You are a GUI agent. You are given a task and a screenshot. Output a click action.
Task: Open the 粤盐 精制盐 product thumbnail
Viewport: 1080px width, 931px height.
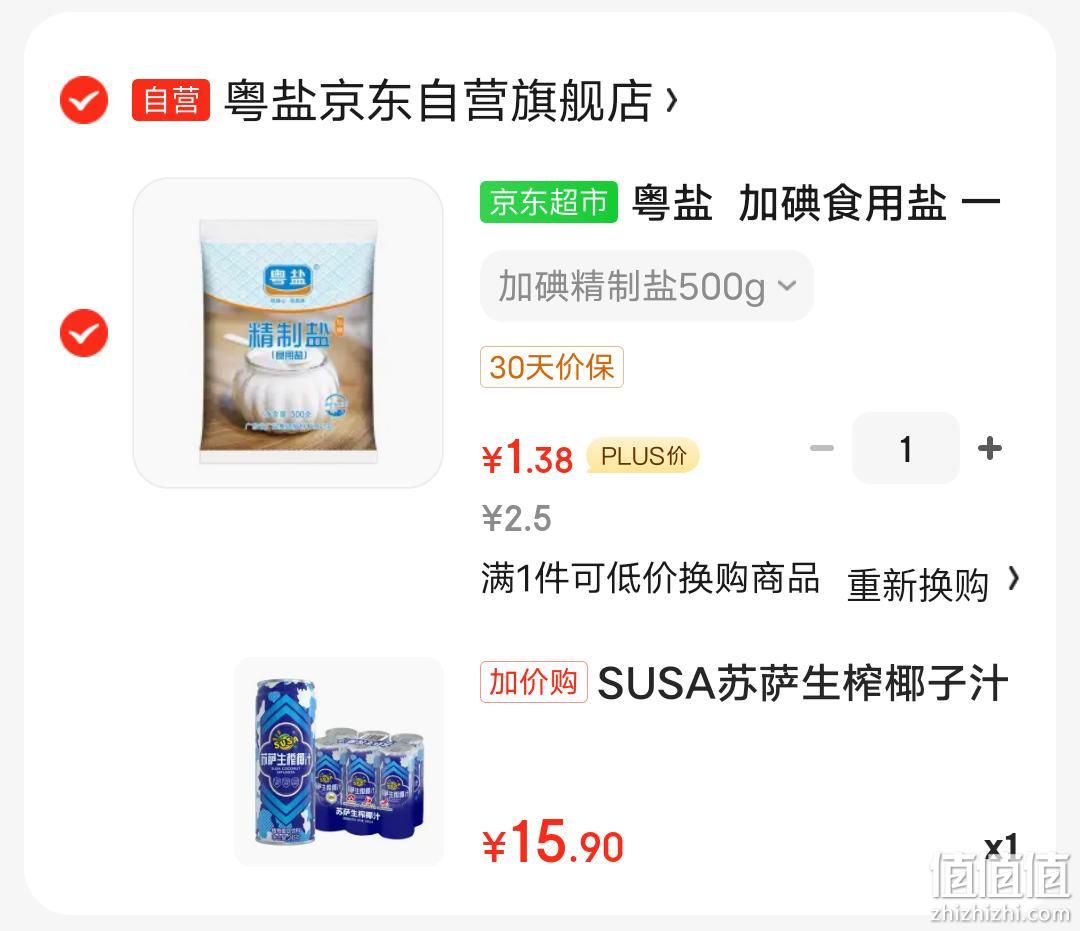(x=288, y=333)
